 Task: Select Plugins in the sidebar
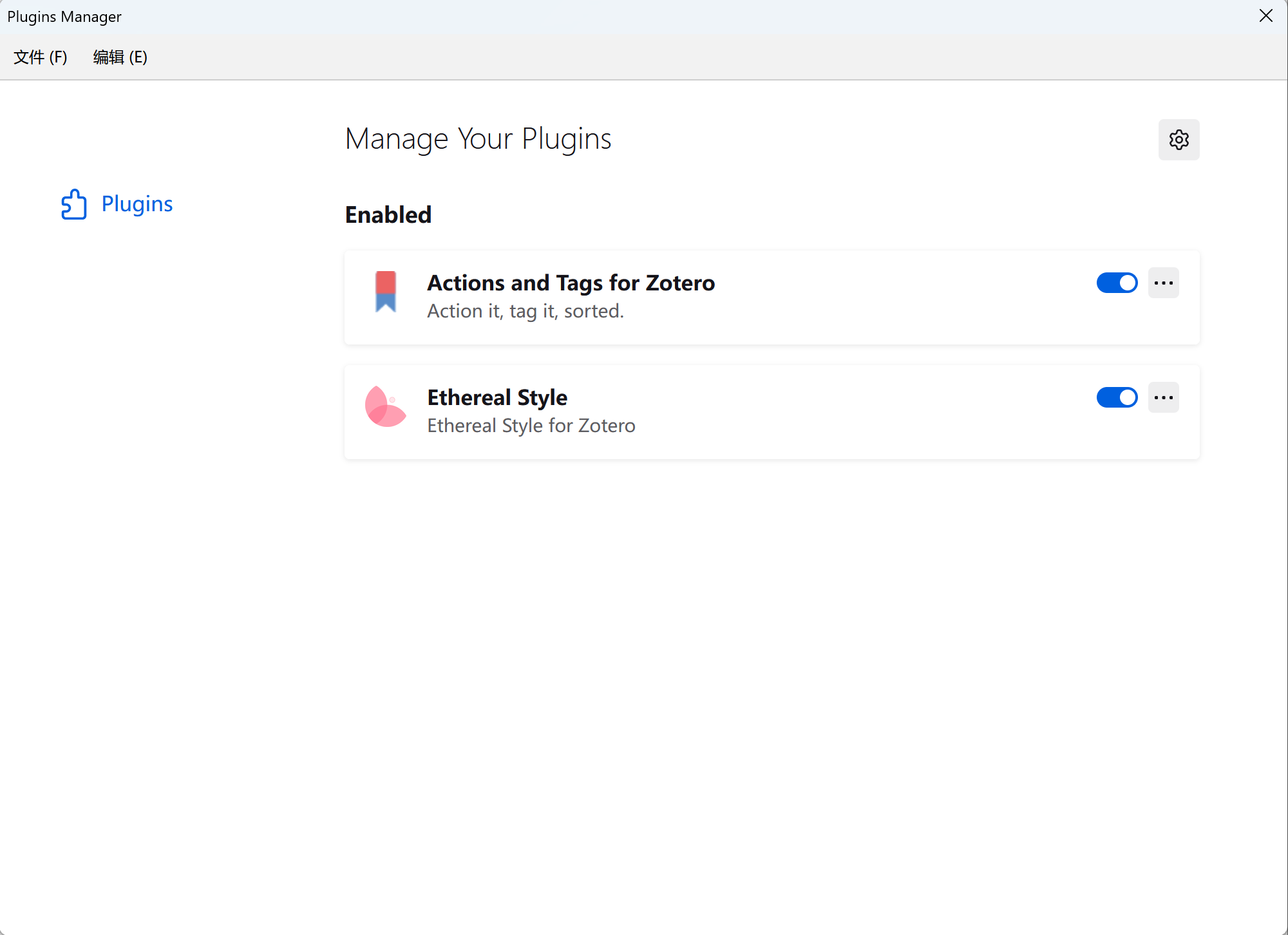coord(137,204)
